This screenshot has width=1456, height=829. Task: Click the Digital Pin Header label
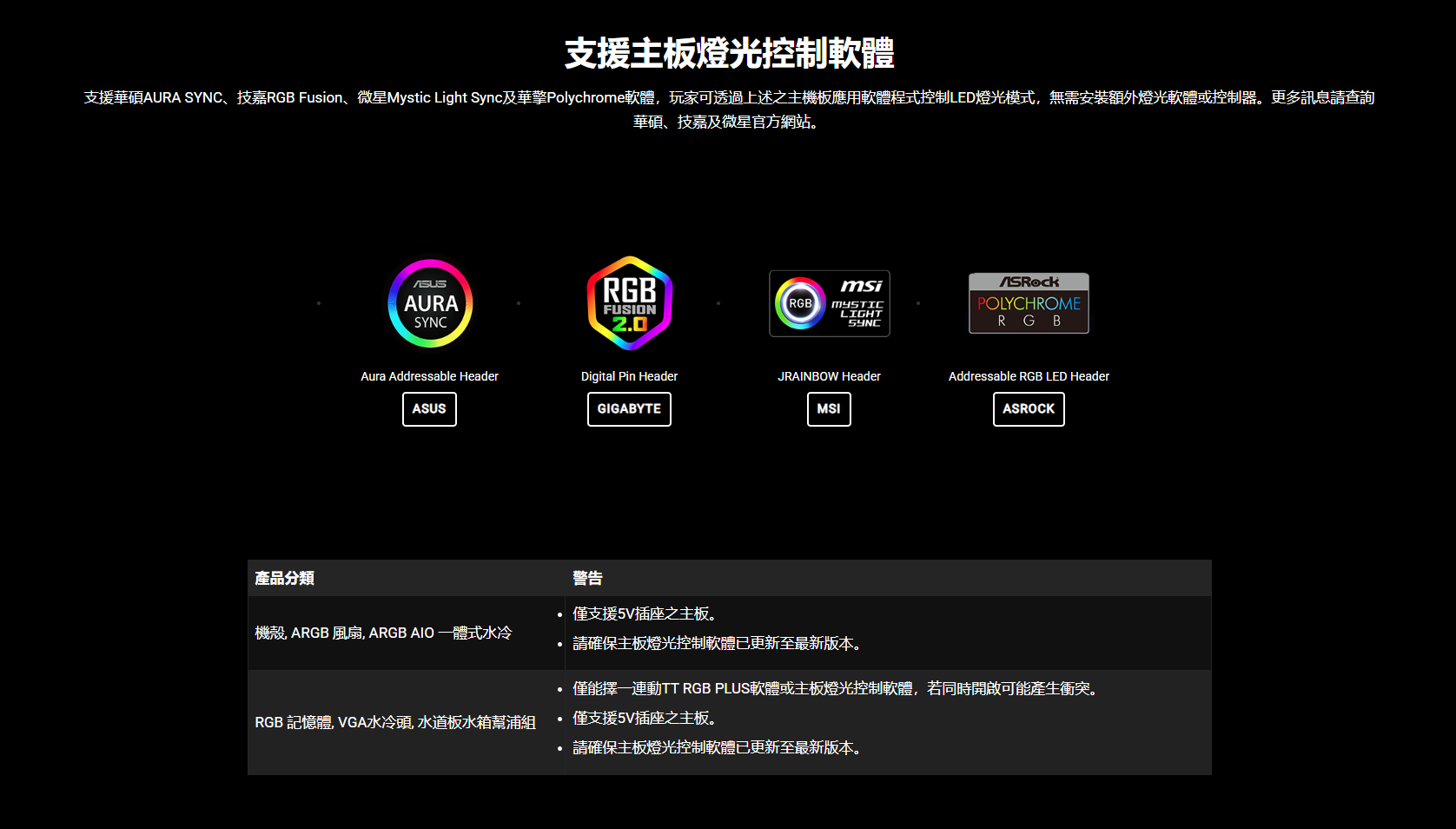(629, 376)
